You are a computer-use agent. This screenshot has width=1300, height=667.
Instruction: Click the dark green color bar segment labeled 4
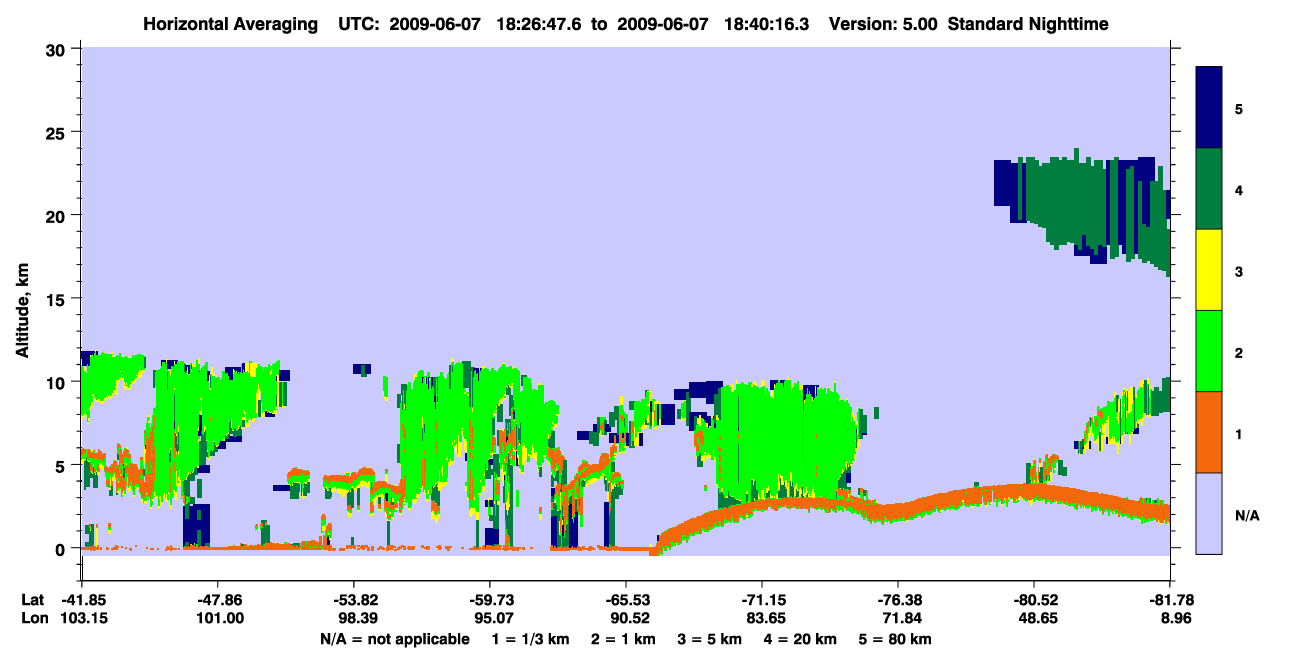point(1209,189)
